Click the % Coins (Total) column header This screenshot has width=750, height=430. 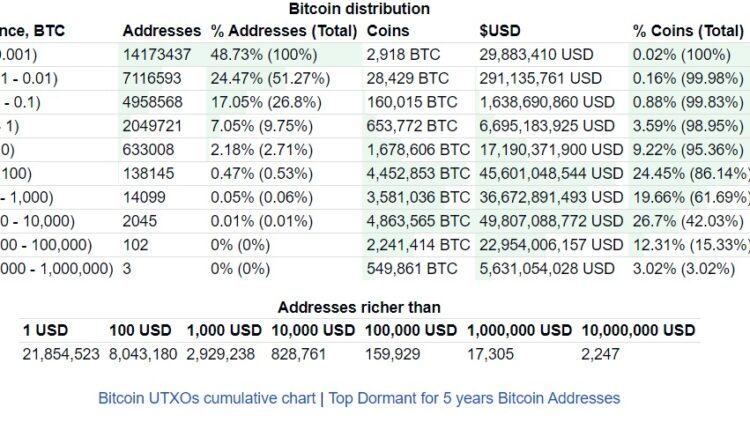[x=688, y=31]
